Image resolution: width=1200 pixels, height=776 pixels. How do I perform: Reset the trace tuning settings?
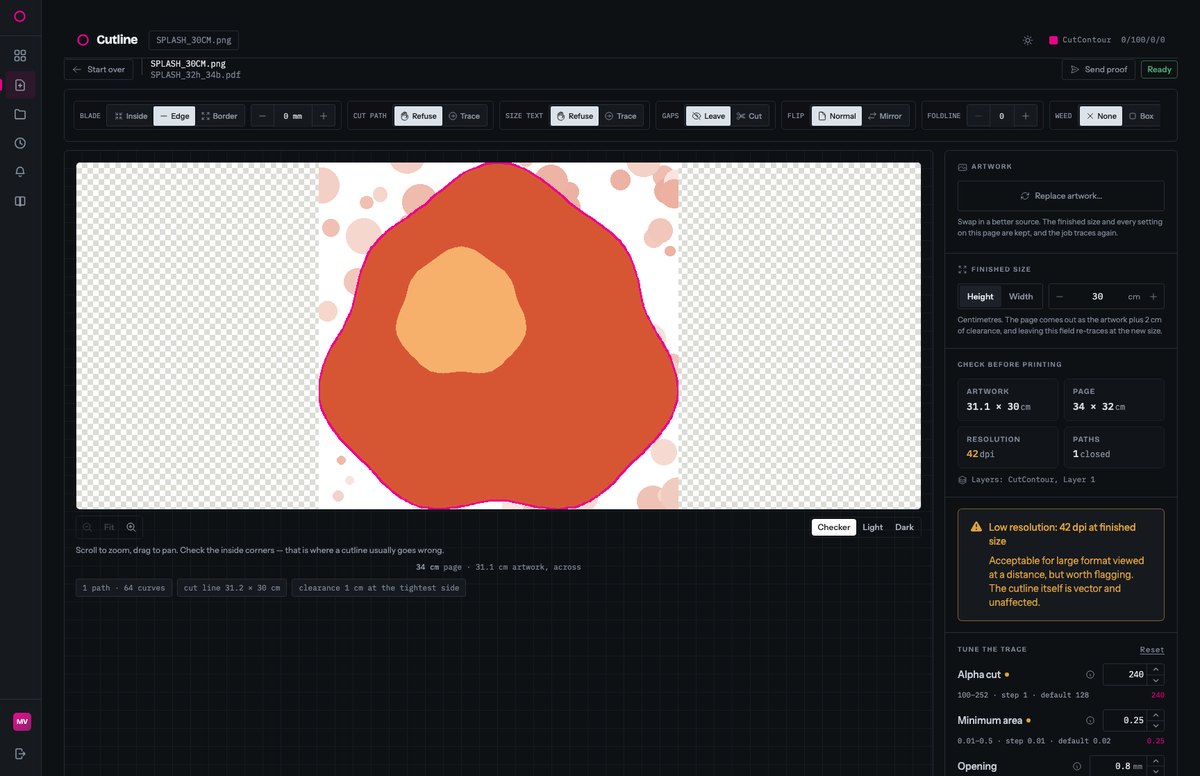(1152, 650)
